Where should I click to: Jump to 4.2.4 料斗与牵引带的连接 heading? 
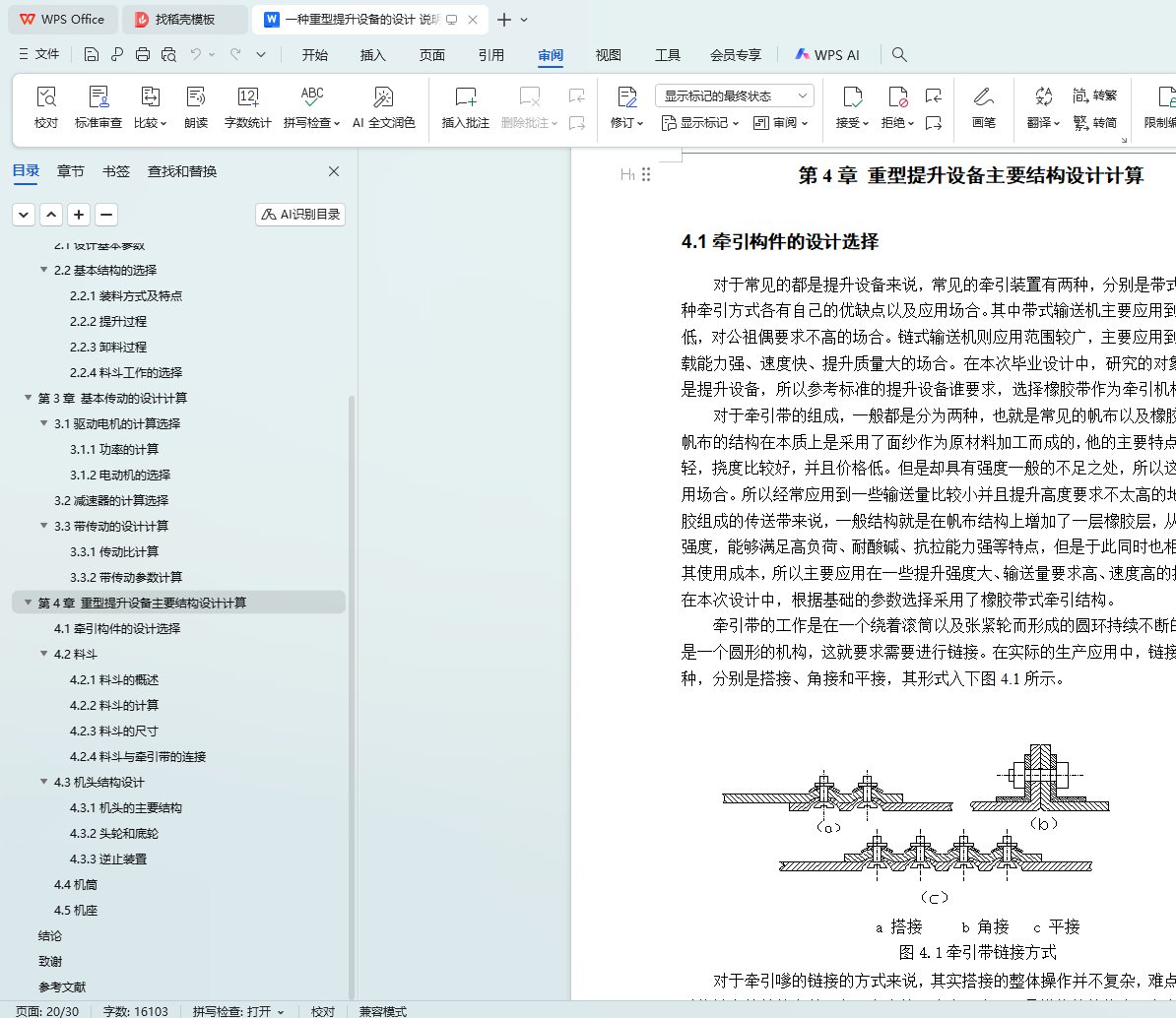(138, 756)
